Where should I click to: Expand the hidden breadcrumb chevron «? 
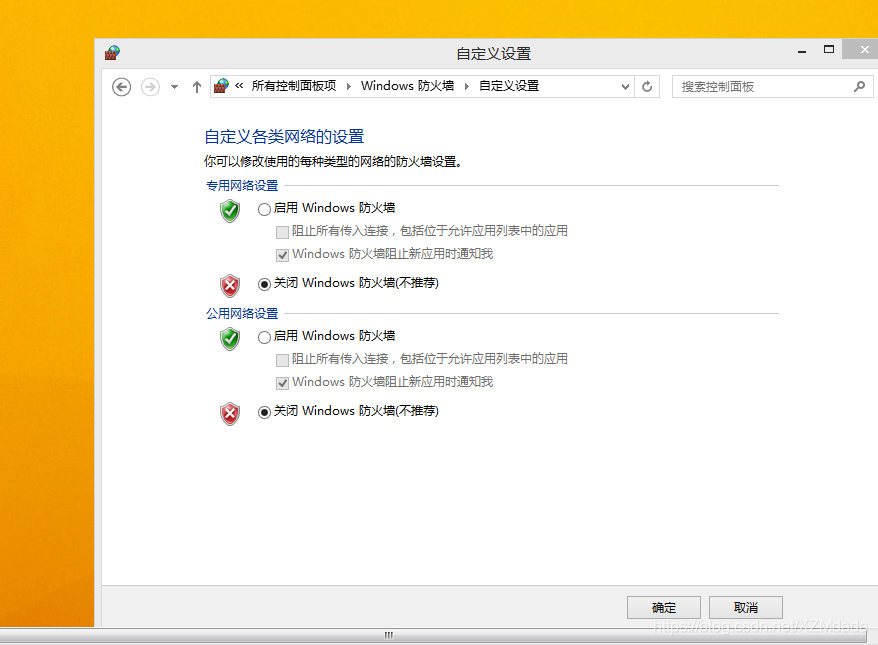click(x=239, y=86)
